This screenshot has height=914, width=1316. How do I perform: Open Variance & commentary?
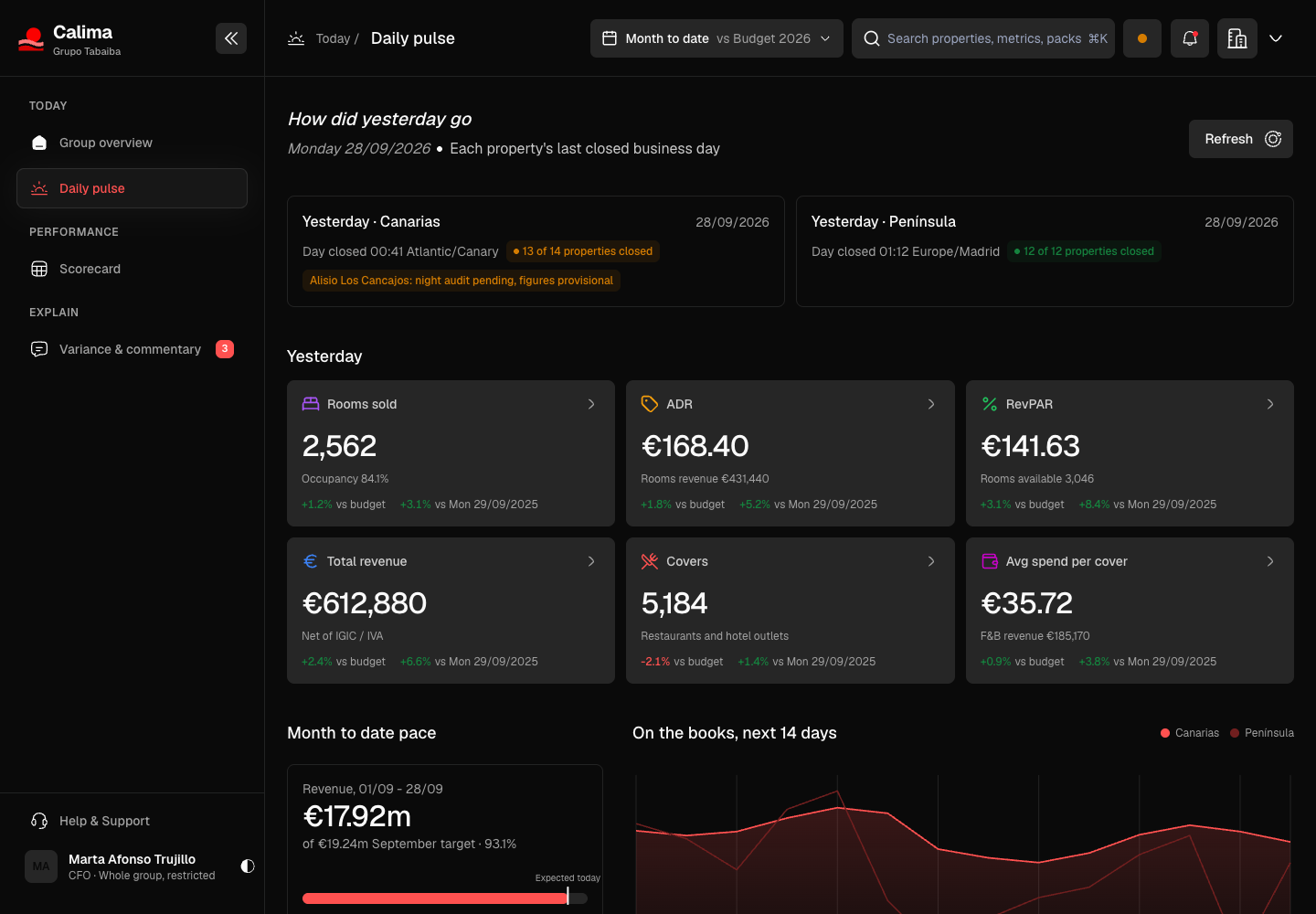tap(132, 349)
